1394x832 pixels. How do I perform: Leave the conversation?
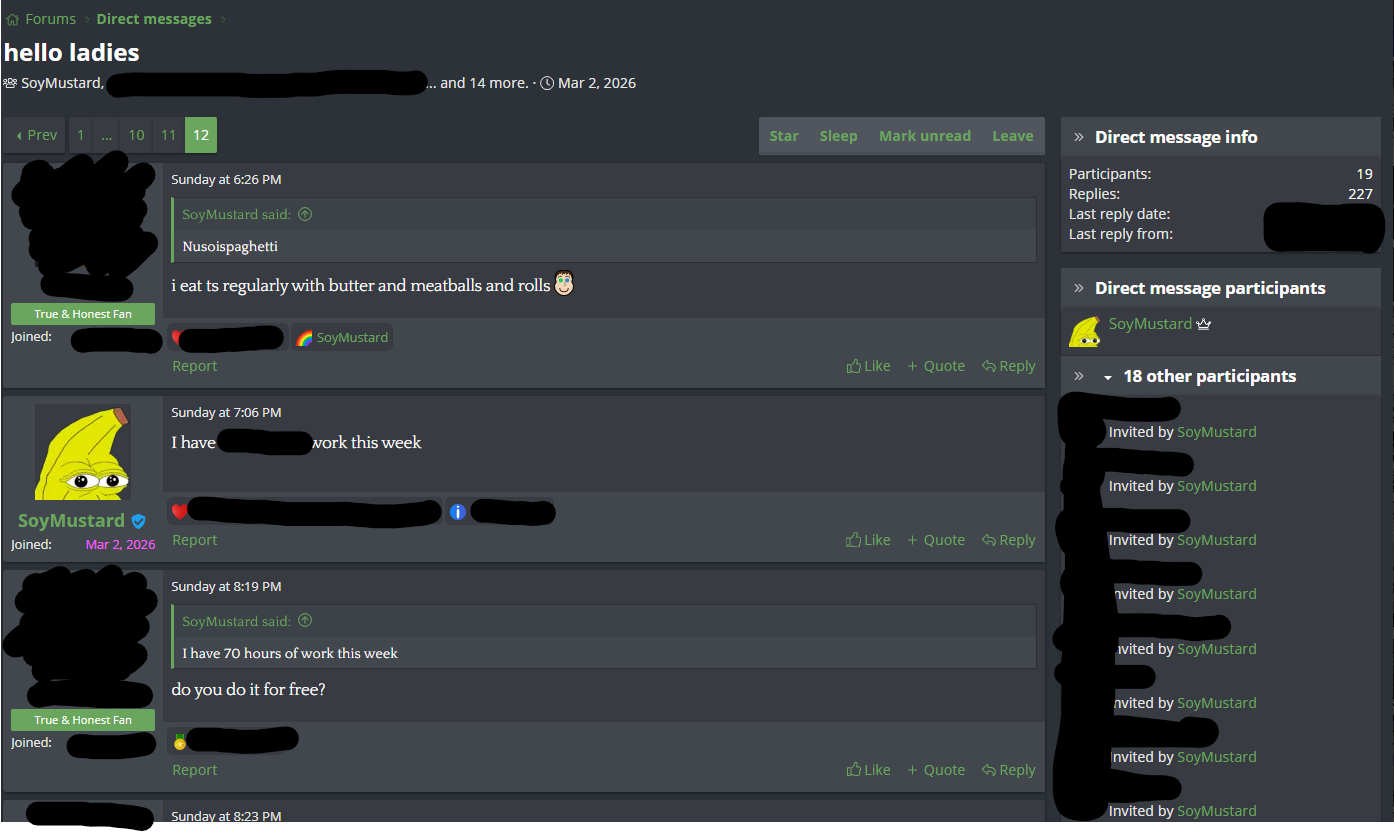click(1013, 136)
